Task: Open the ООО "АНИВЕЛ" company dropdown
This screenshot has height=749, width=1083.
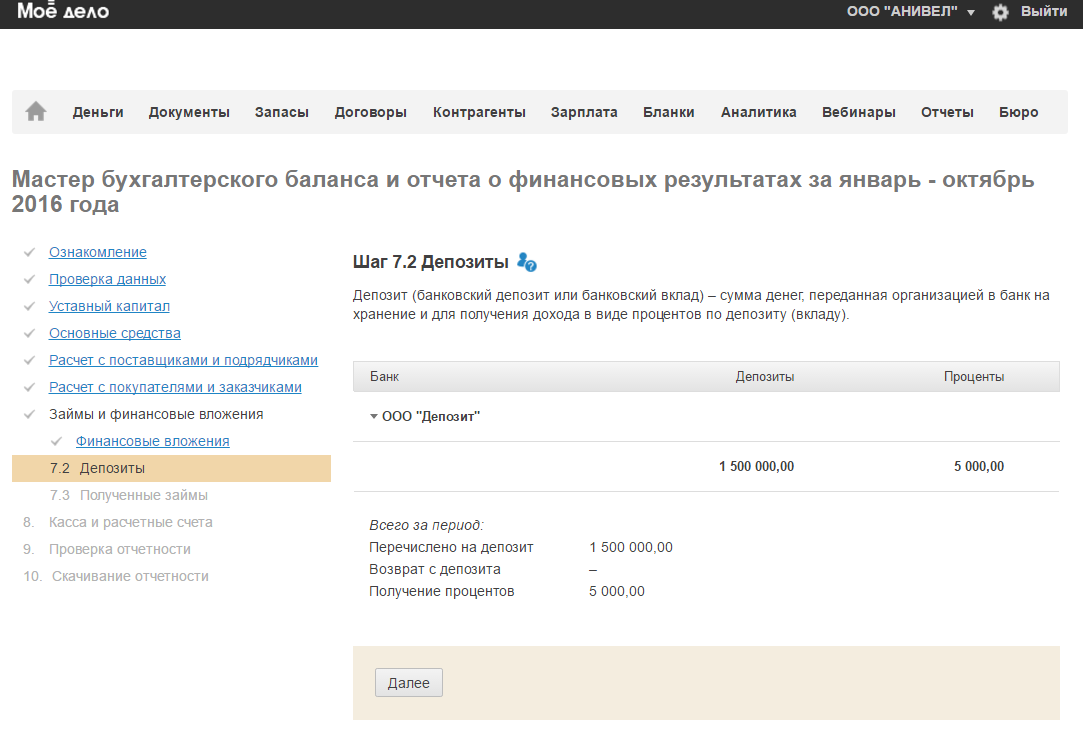Action: (909, 12)
